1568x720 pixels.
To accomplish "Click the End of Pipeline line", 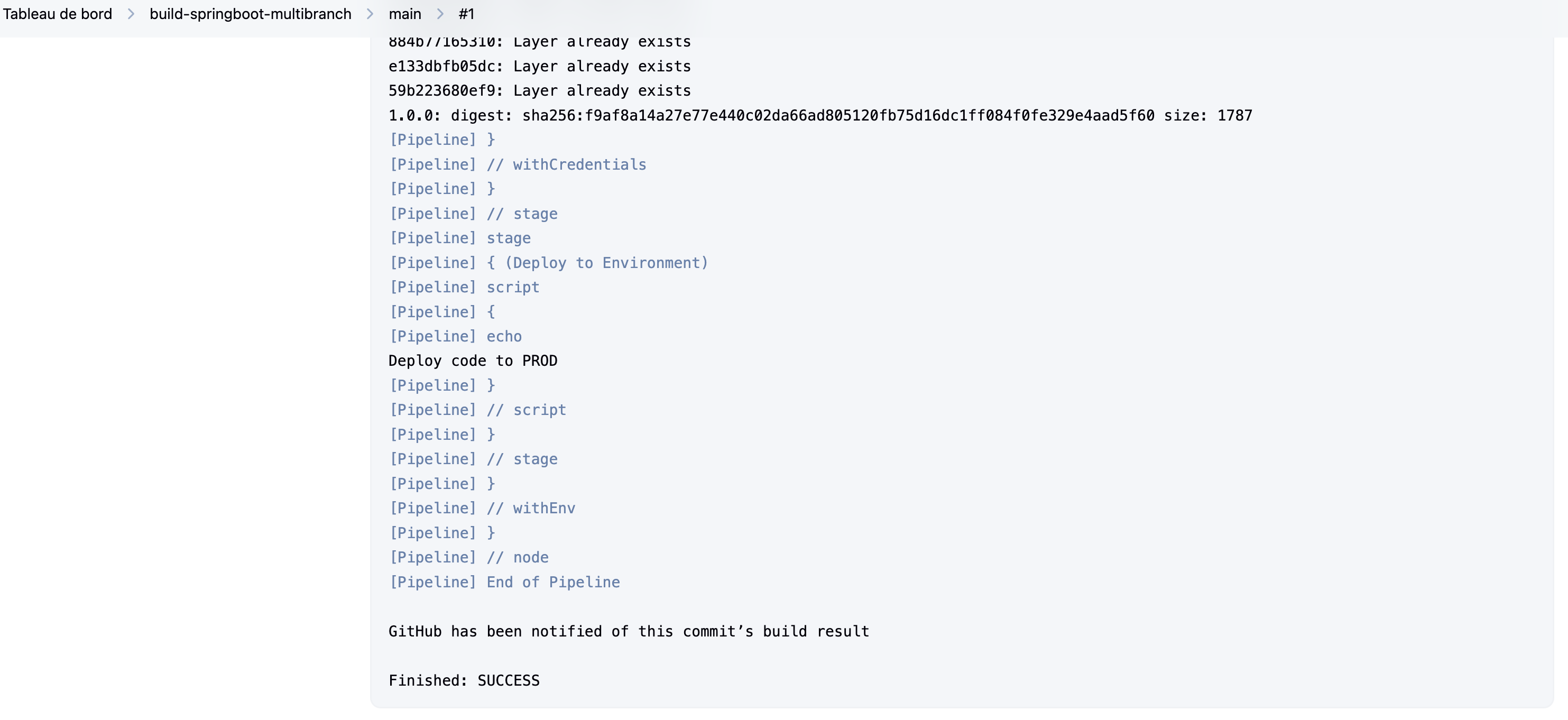I will coord(504,582).
